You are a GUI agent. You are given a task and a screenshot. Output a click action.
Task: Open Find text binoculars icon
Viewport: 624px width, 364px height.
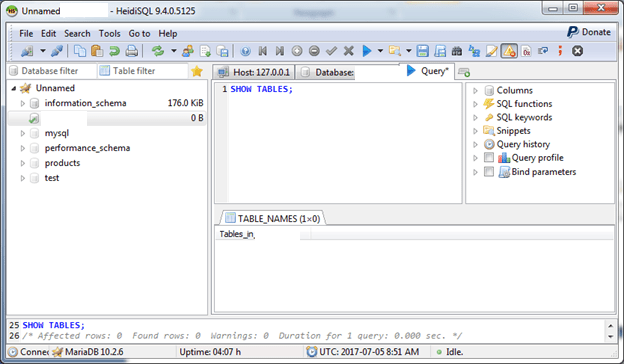tap(457, 51)
